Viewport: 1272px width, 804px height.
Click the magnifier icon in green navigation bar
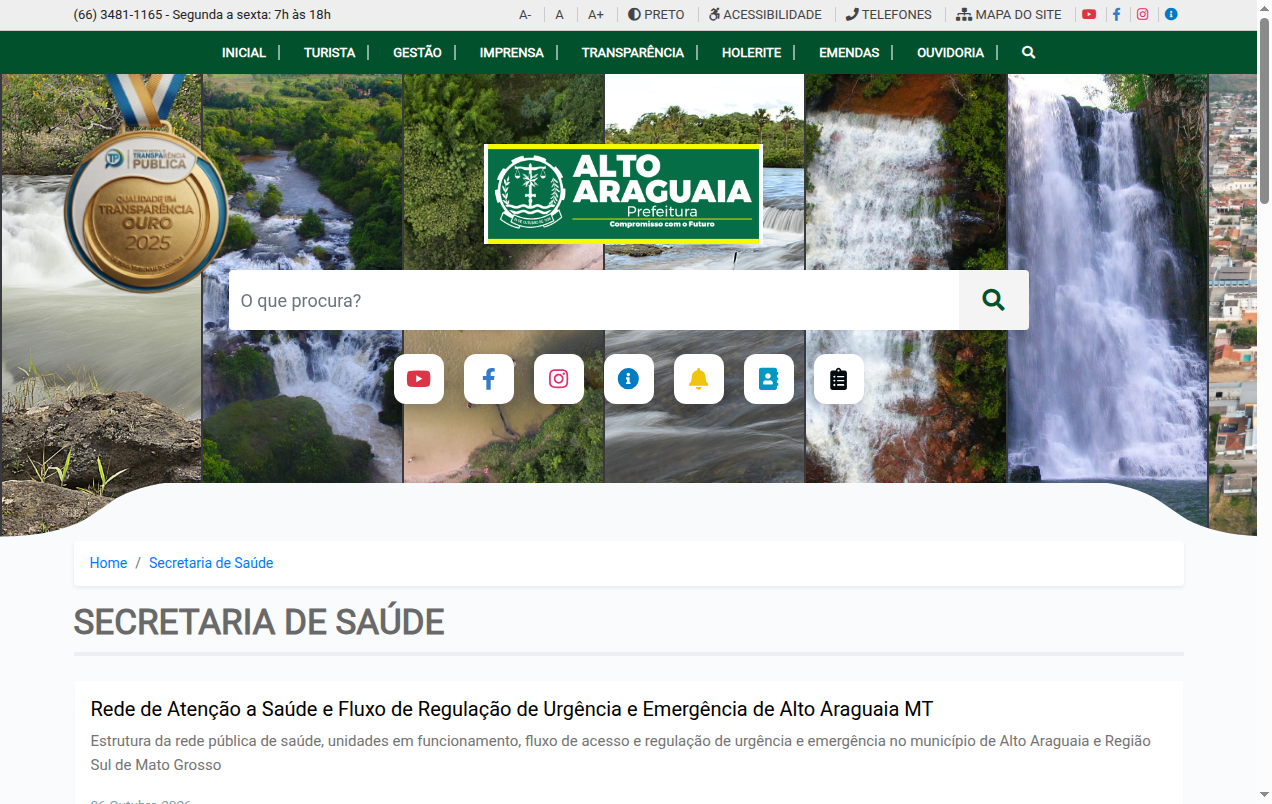click(1028, 52)
